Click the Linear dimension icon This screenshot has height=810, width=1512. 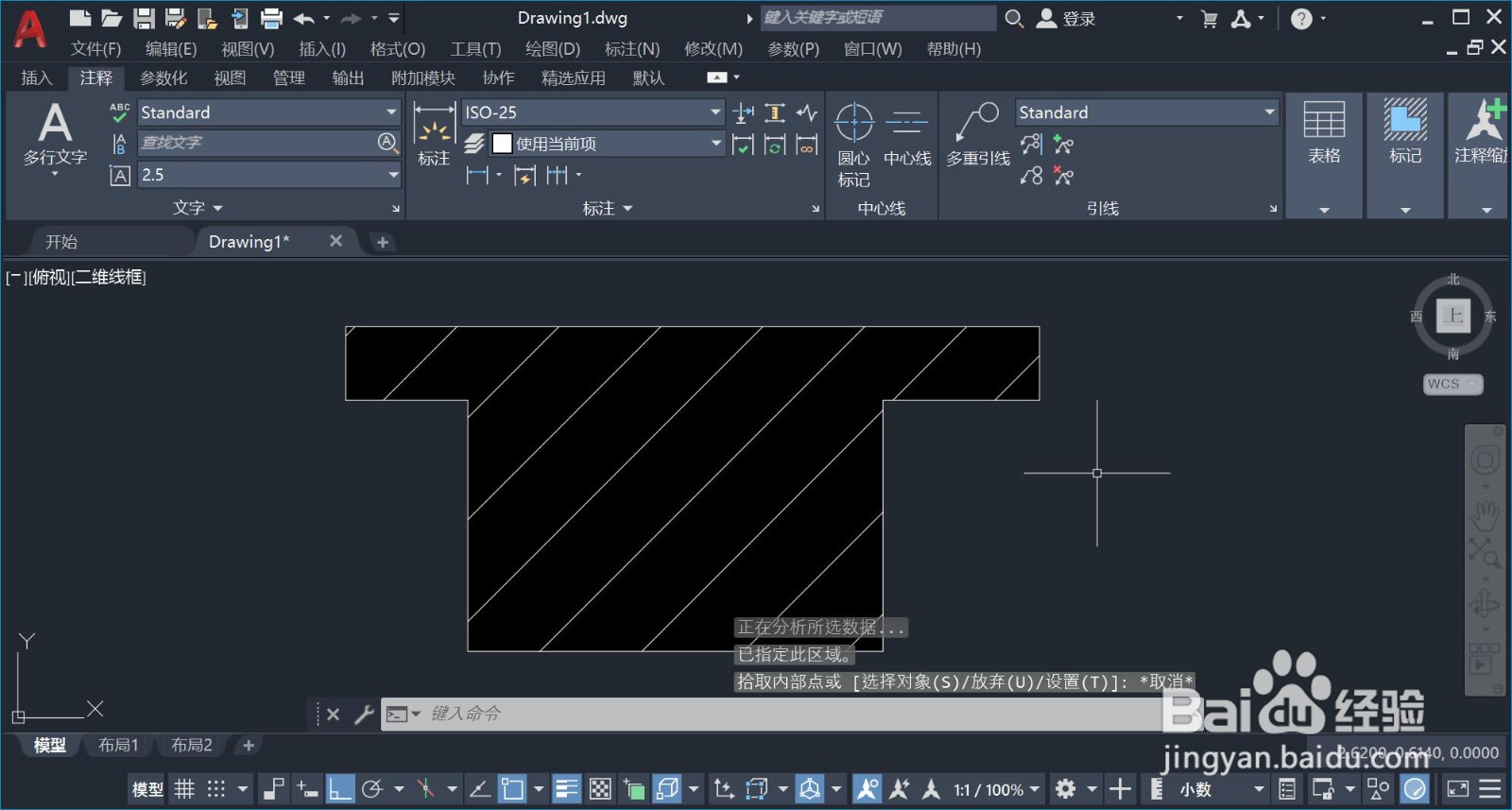(477, 175)
